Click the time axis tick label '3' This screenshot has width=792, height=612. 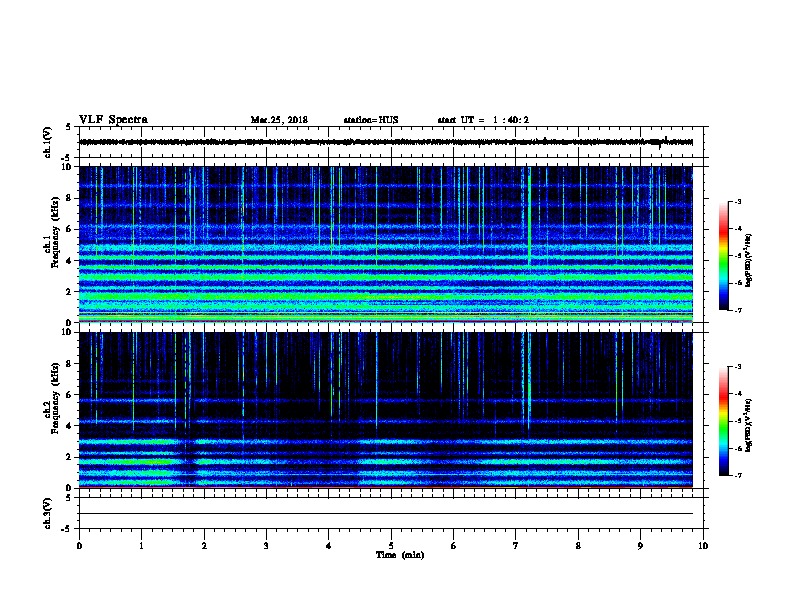coord(266,546)
